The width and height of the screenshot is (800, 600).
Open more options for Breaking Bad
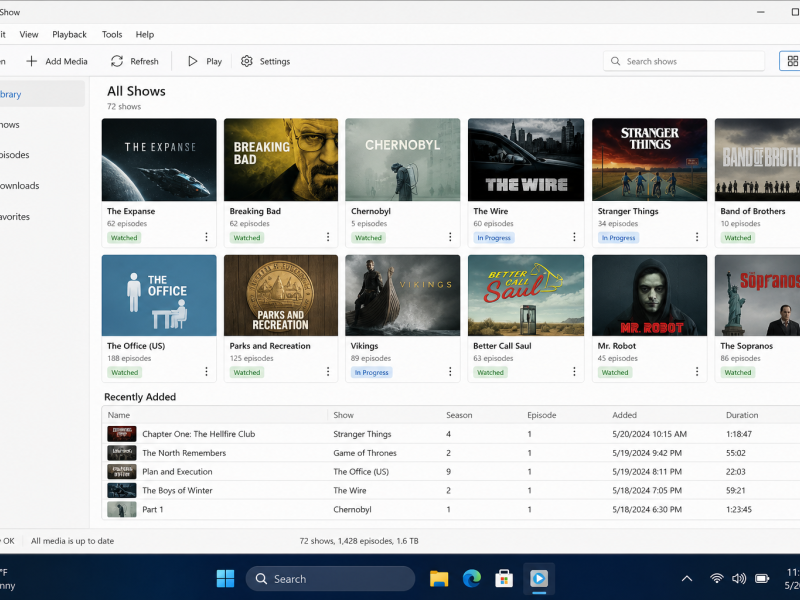pyautogui.click(x=328, y=237)
